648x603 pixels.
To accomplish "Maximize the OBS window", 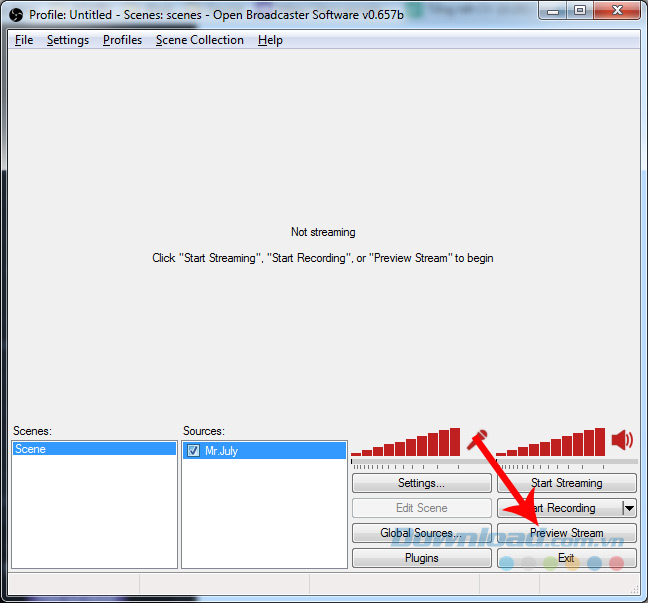I will tap(580, 11).
